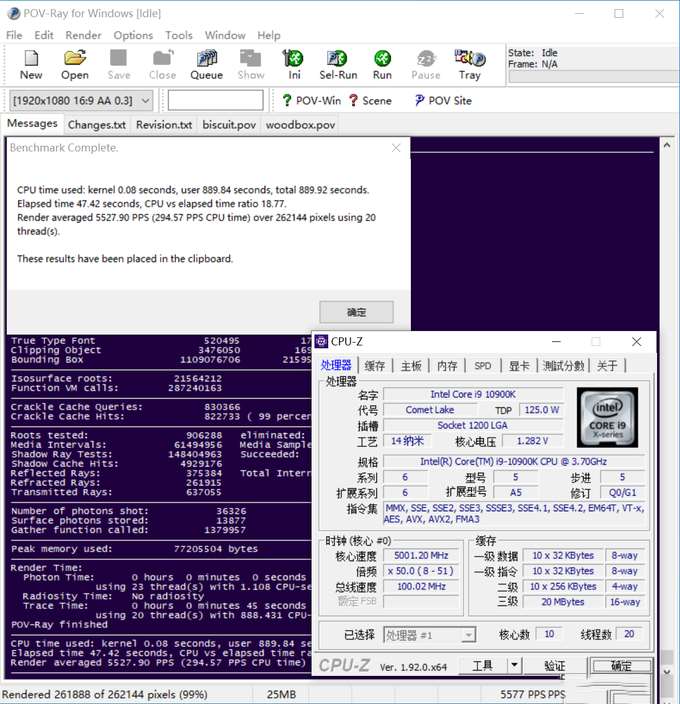Open the Render menu
The width and height of the screenshot is (680, 704).
coord(83,35)
